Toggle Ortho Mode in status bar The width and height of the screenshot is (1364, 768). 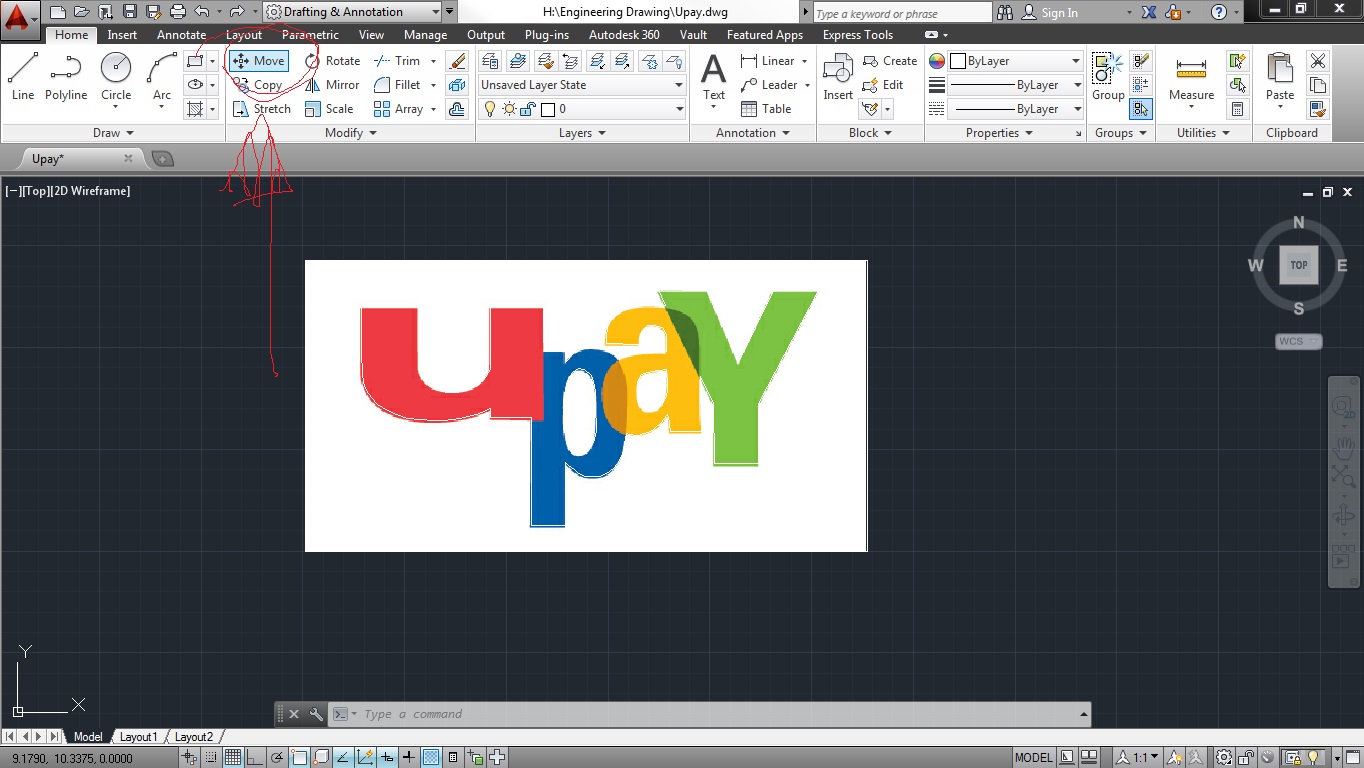click(x=255, y=758)
